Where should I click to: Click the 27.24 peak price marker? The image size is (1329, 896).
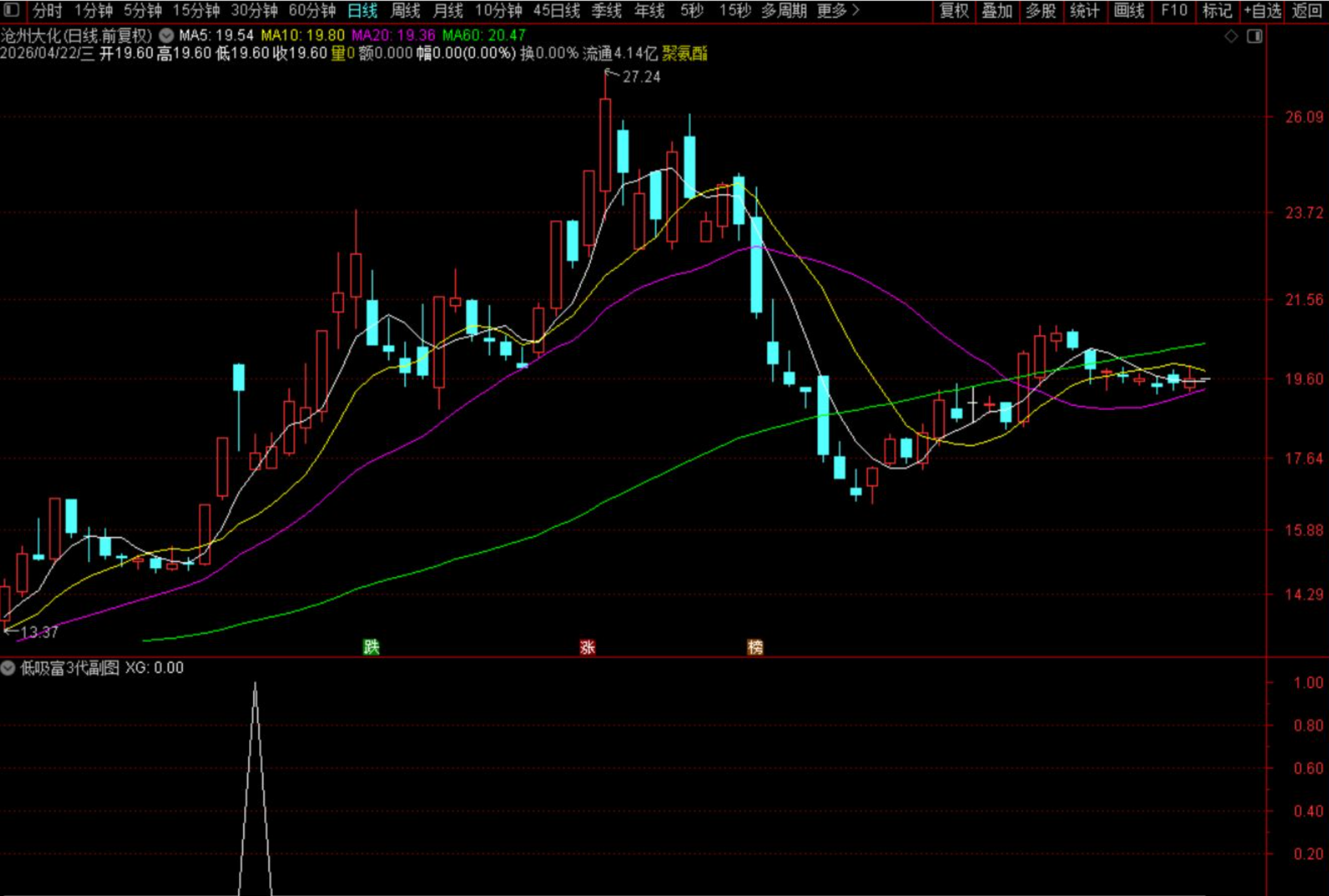(x=641, y=77)
